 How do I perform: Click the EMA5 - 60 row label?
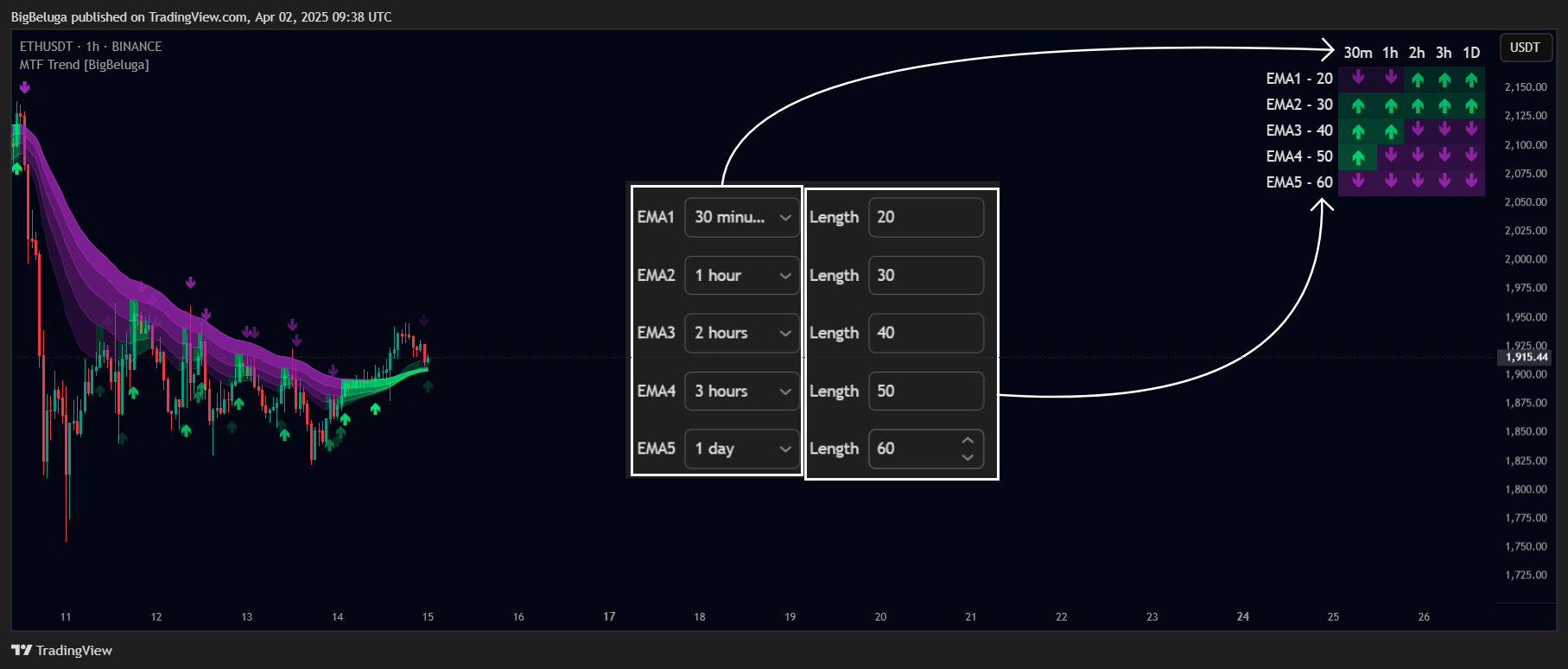[1299, 182]
